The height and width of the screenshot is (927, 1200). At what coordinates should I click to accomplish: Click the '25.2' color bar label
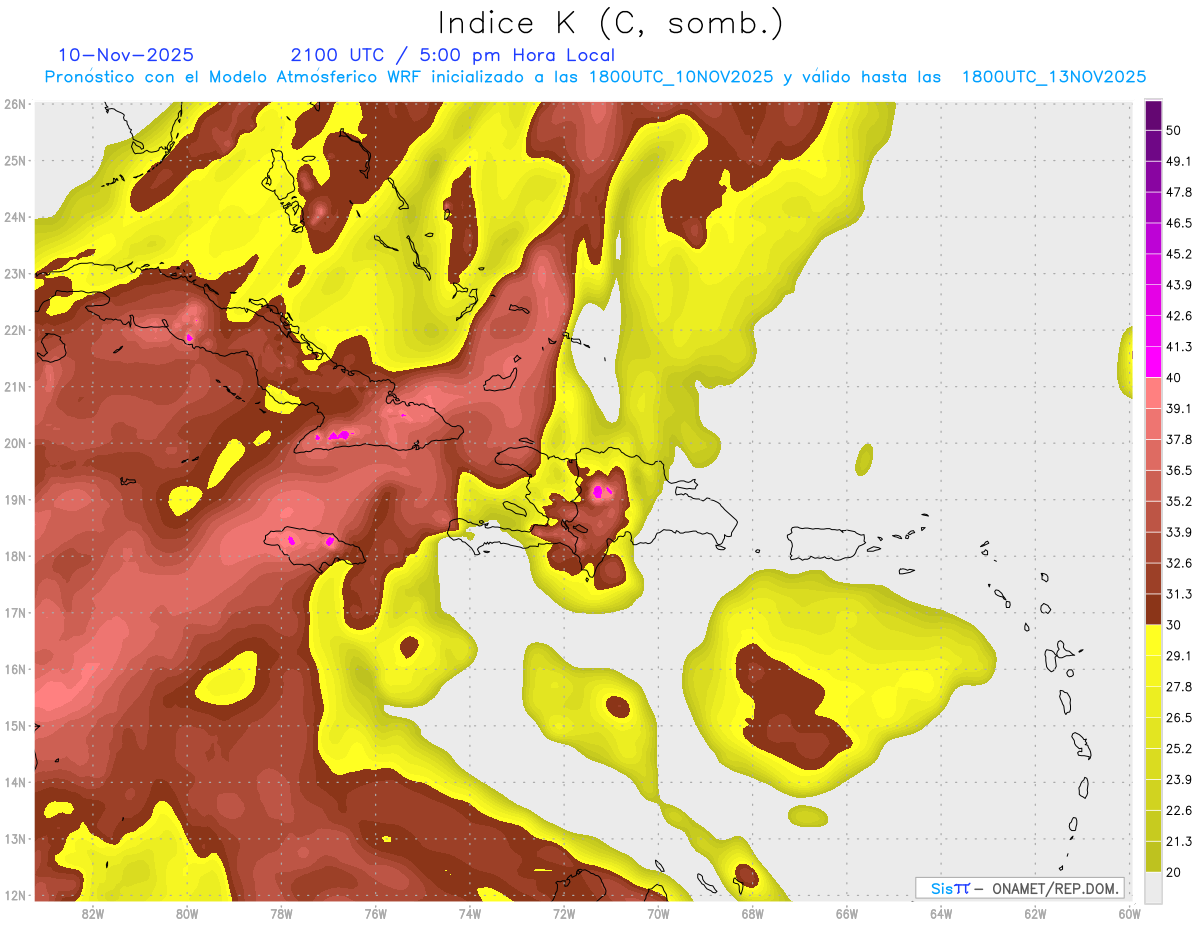(x=1178, y=749)
